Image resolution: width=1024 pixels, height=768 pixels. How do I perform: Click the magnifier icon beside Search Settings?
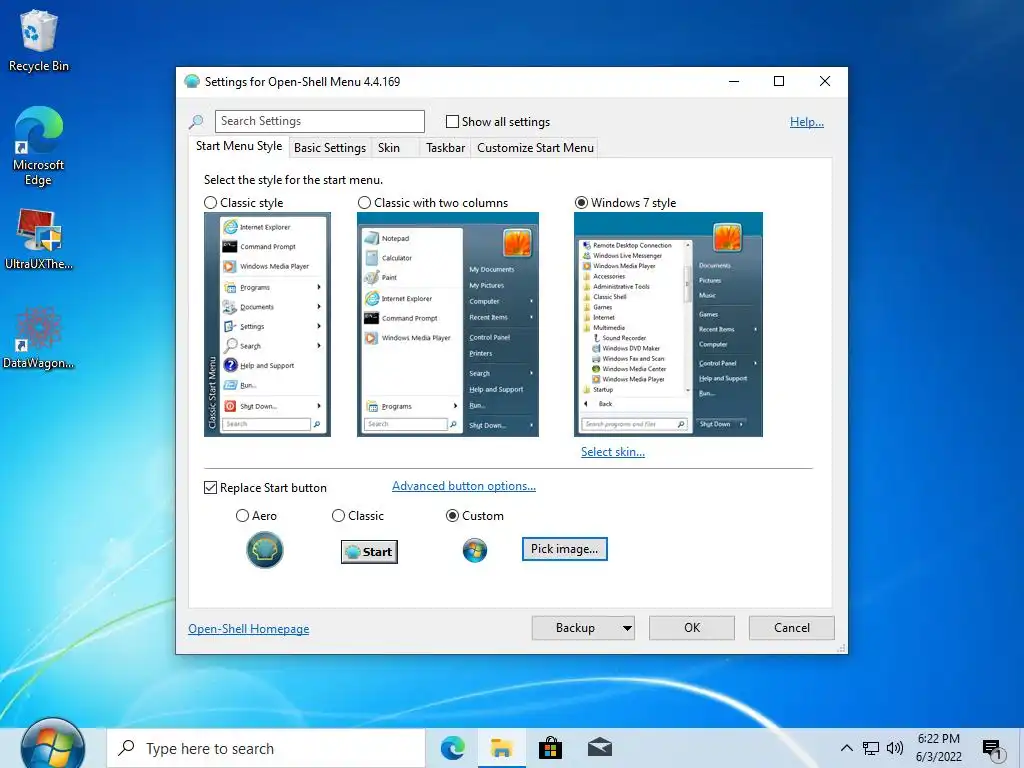tap(196, 121)
